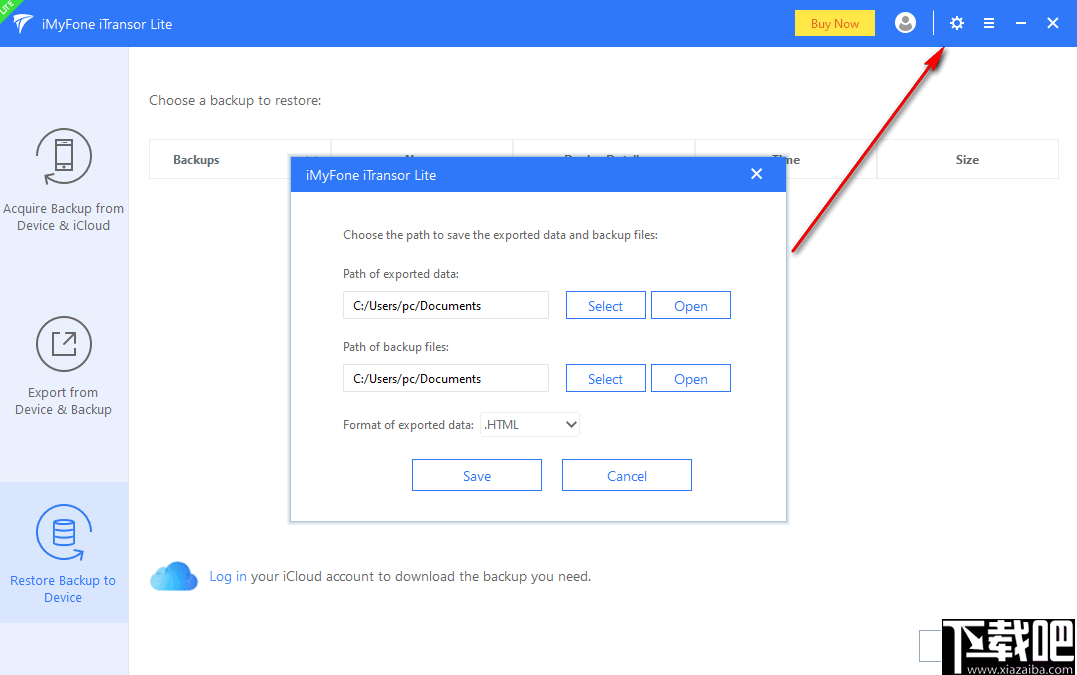This screenshot has height=675, width=1077.
Task: Open Export from Device & Backup tab
Action: click(63, 401)
